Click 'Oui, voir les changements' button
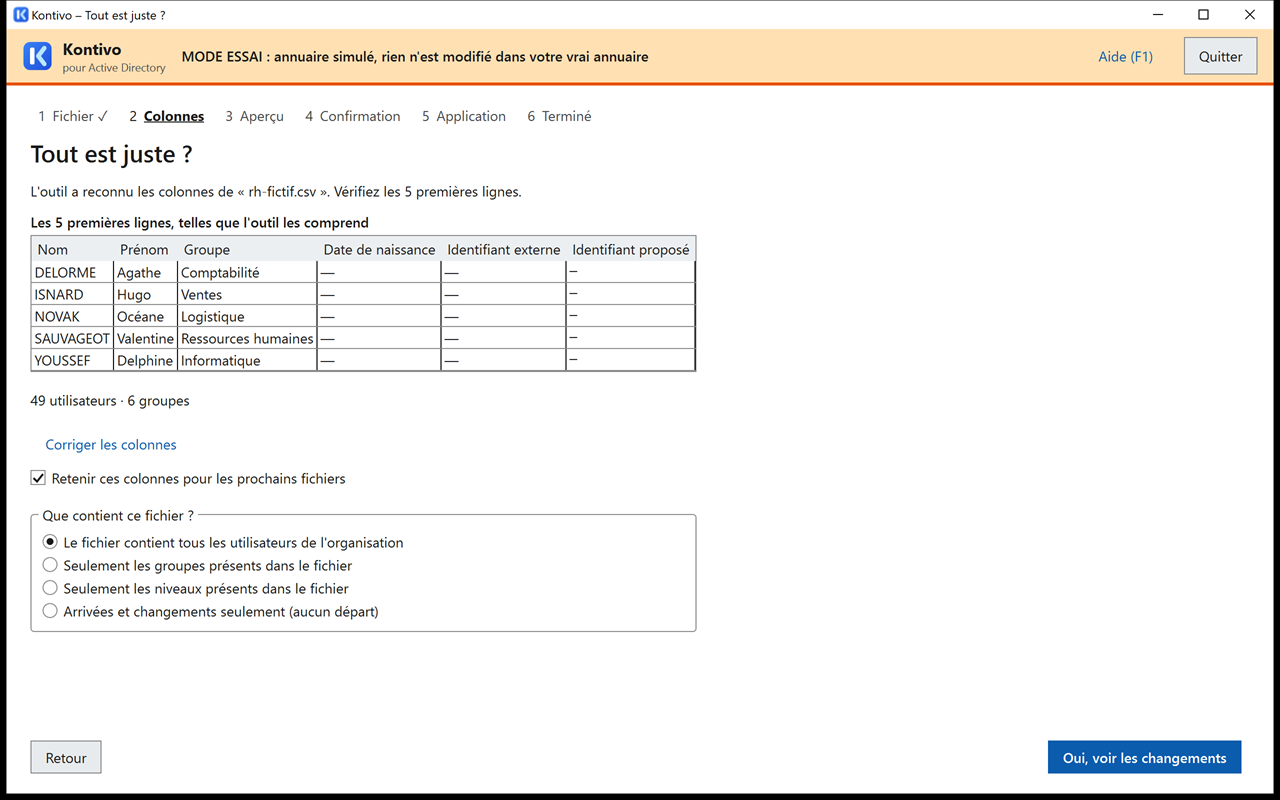Viewport: 1280px width, 800px height. click(1144, 758)
